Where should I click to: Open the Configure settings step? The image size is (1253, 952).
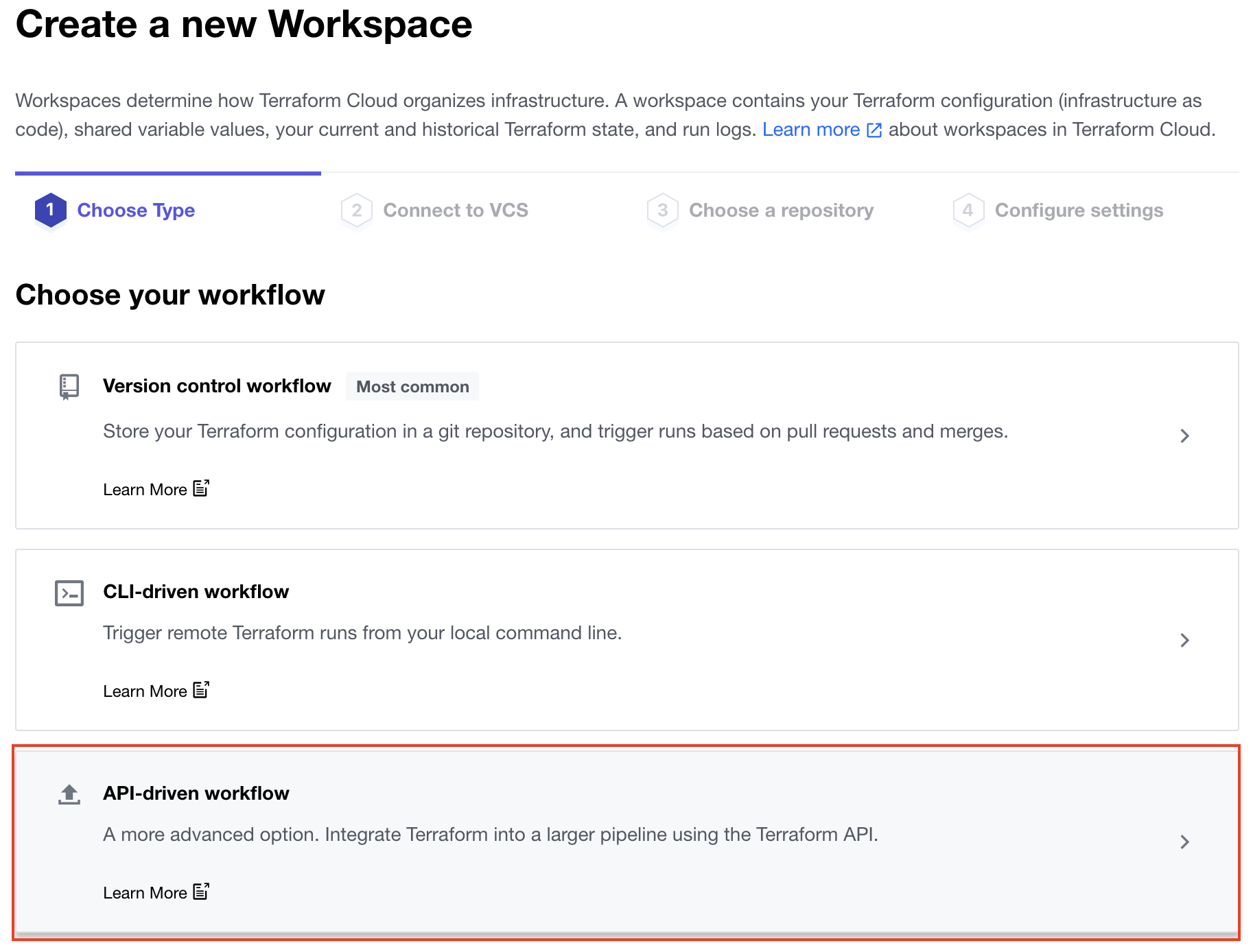pos(1079,211)
